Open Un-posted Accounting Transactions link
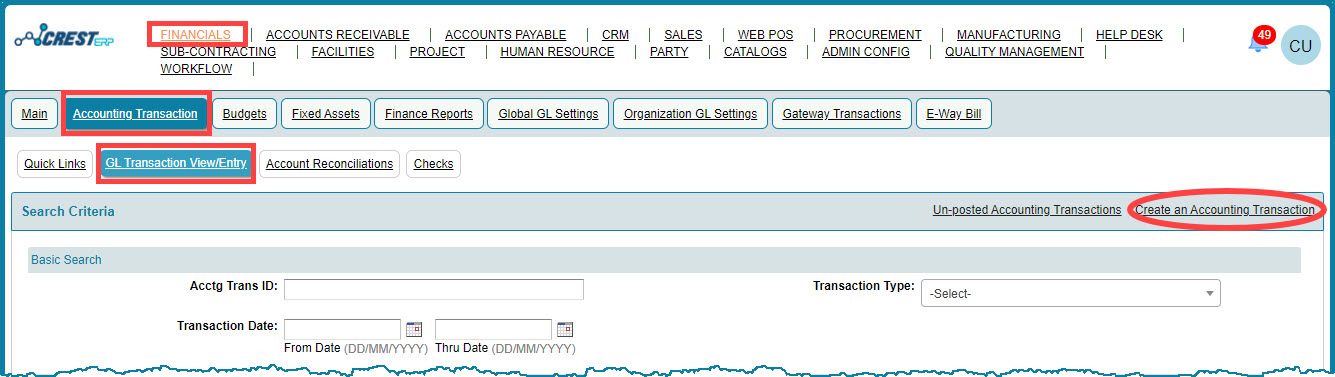1335x377 pixels. click(1027, 210)
